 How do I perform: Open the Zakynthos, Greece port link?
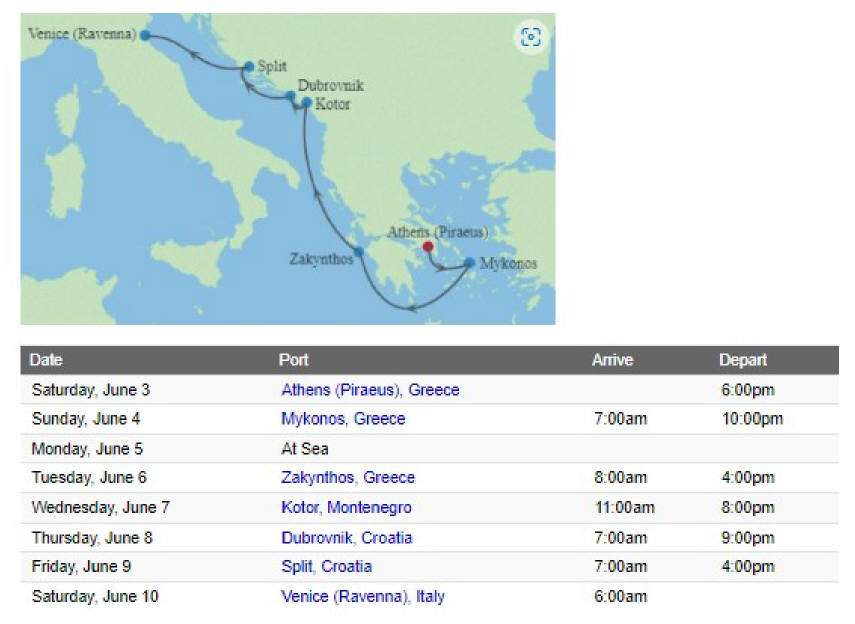click(348, 477)
